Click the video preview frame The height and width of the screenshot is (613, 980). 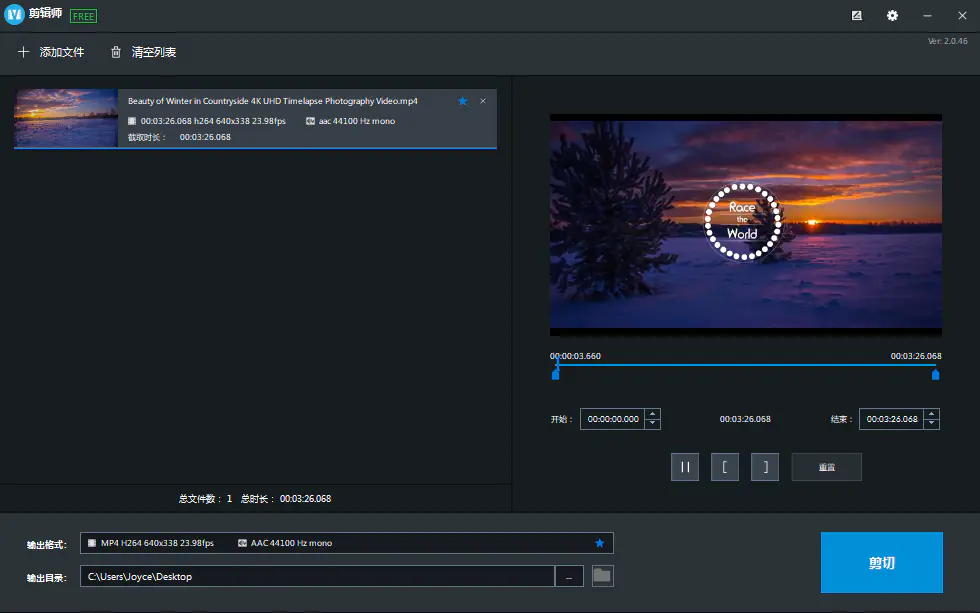click(x=746, y=224)
